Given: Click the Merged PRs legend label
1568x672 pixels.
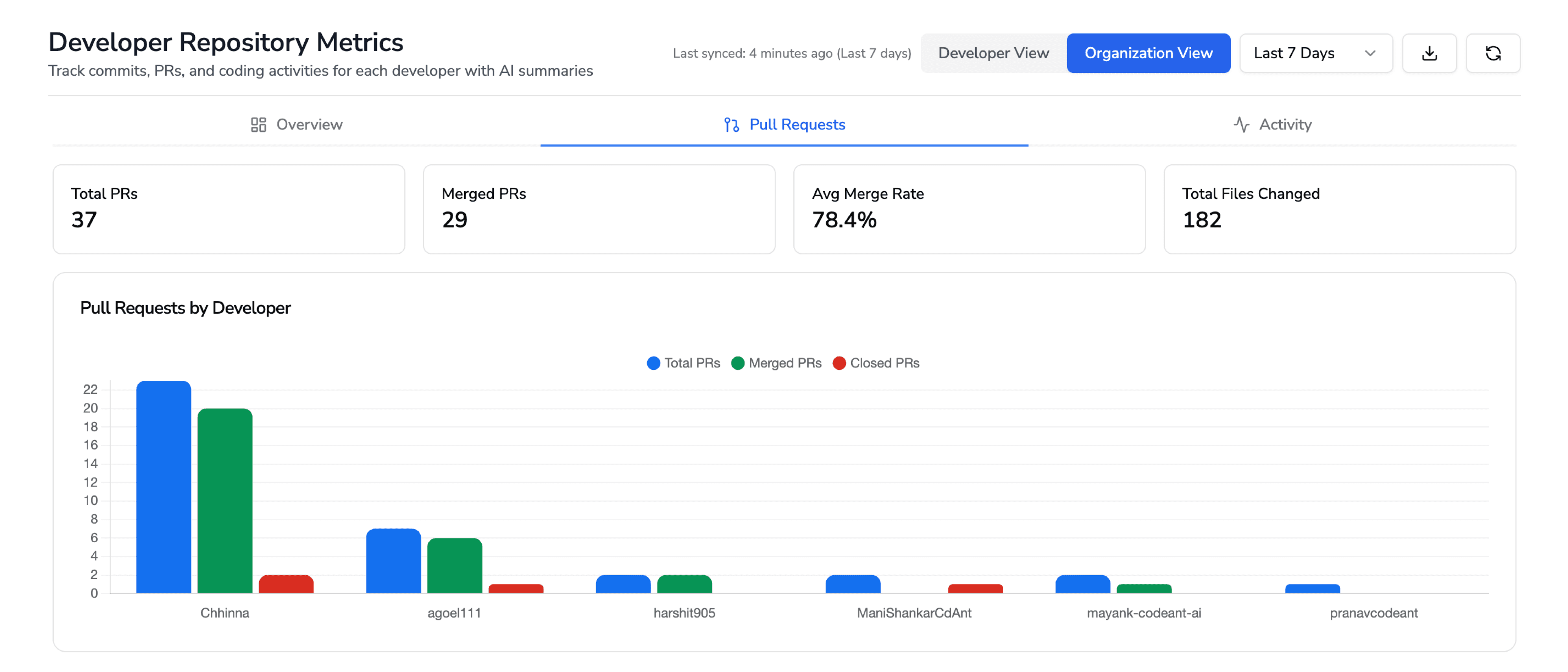Looking at the screenshot, I should tap(784, 363).
